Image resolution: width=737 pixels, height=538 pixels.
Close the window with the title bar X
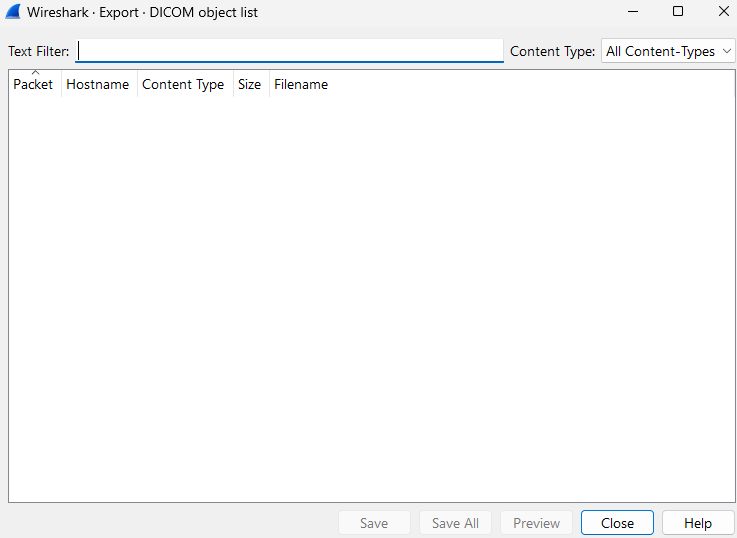[723, 11]
